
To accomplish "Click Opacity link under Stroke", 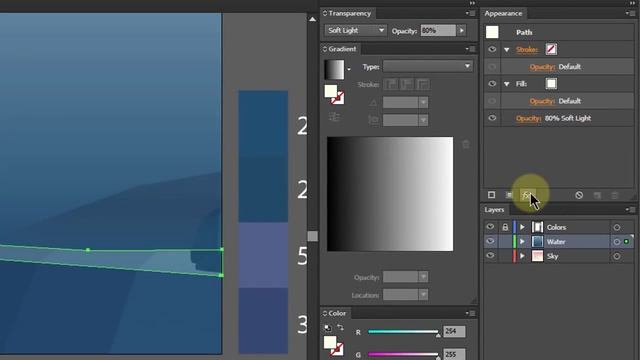I will [542, 67].
